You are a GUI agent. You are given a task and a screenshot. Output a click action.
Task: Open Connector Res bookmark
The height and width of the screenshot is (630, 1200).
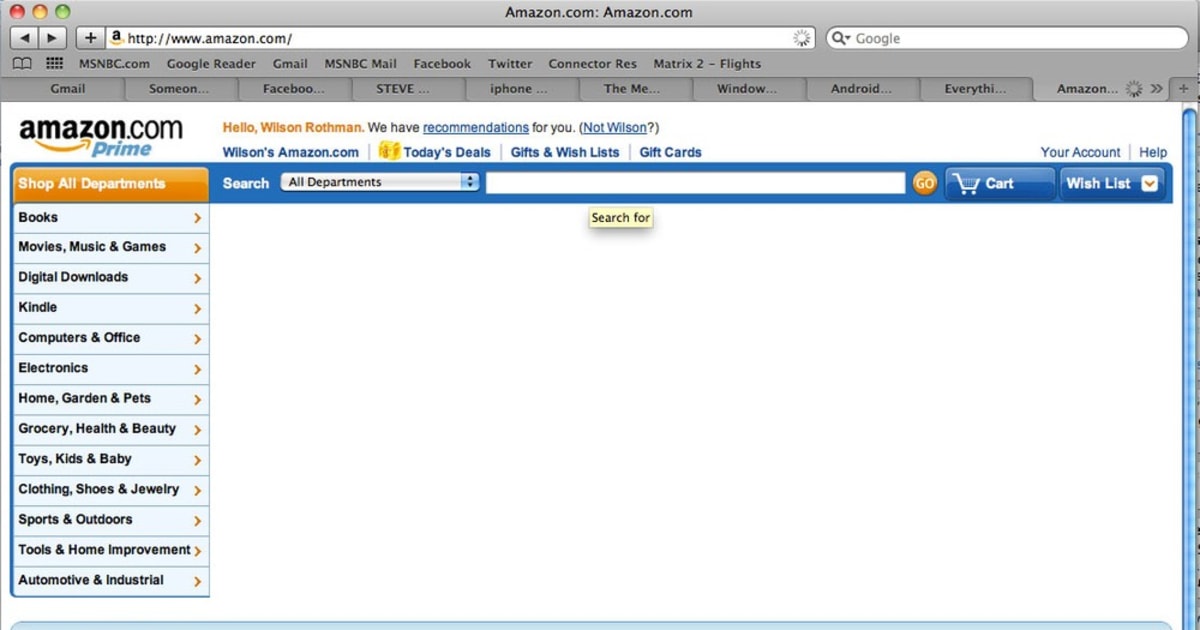click(592, 63)
